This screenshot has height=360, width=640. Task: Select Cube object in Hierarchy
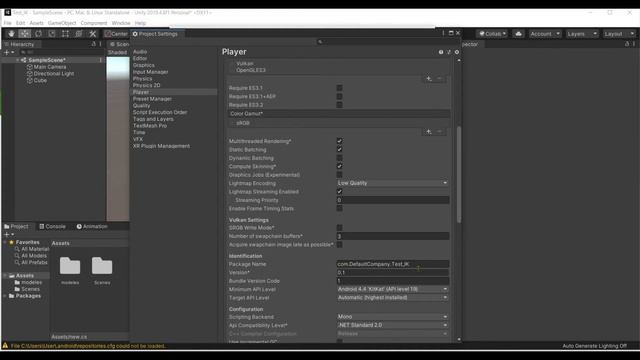(40, 80)
